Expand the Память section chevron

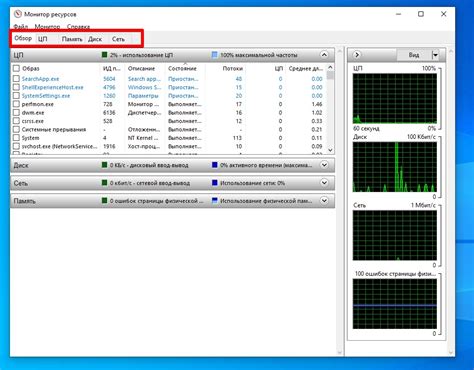[324, 201]
